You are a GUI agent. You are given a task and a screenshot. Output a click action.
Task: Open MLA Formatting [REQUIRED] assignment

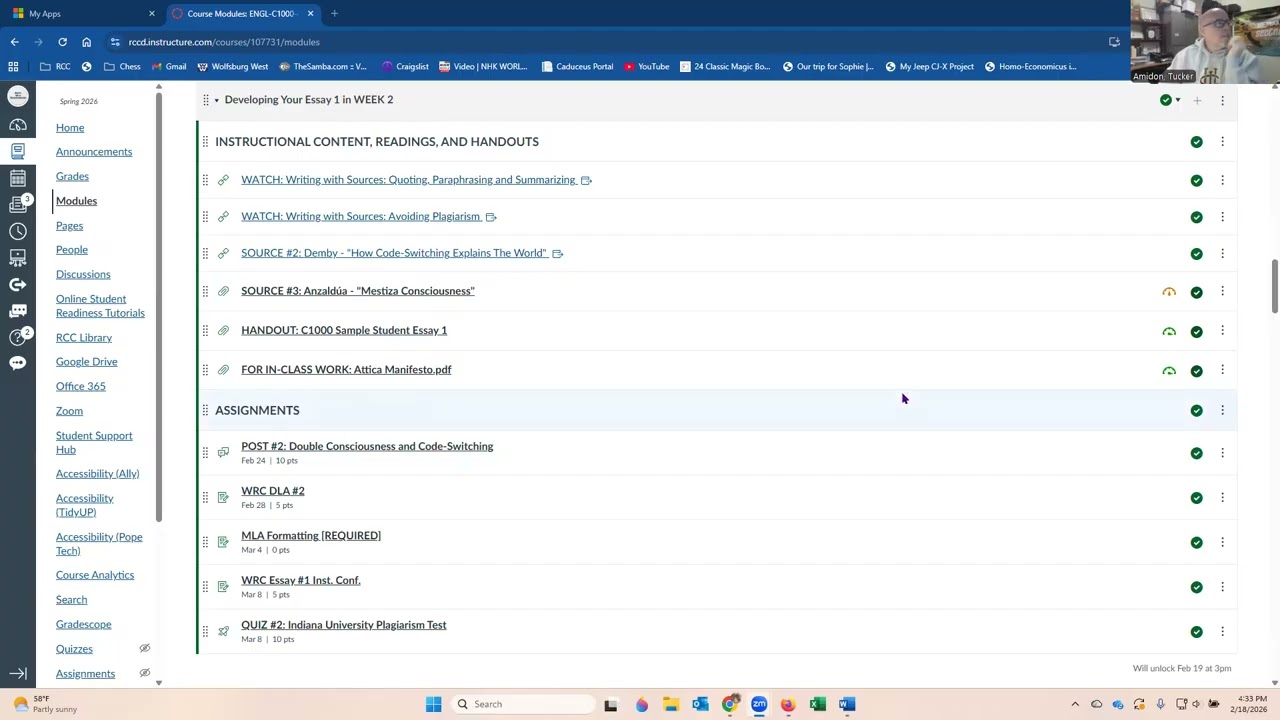tap(311, 536)
